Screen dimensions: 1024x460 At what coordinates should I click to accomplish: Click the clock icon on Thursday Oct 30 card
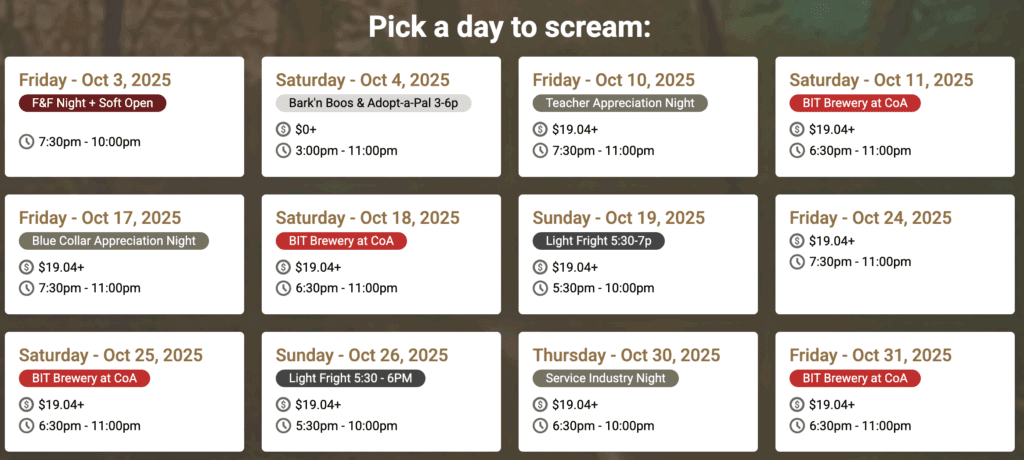(541, 426)
